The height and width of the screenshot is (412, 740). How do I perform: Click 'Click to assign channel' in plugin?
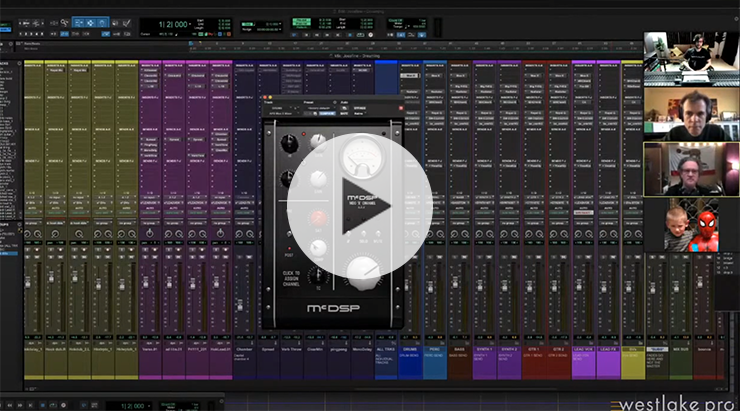(291, 278)
